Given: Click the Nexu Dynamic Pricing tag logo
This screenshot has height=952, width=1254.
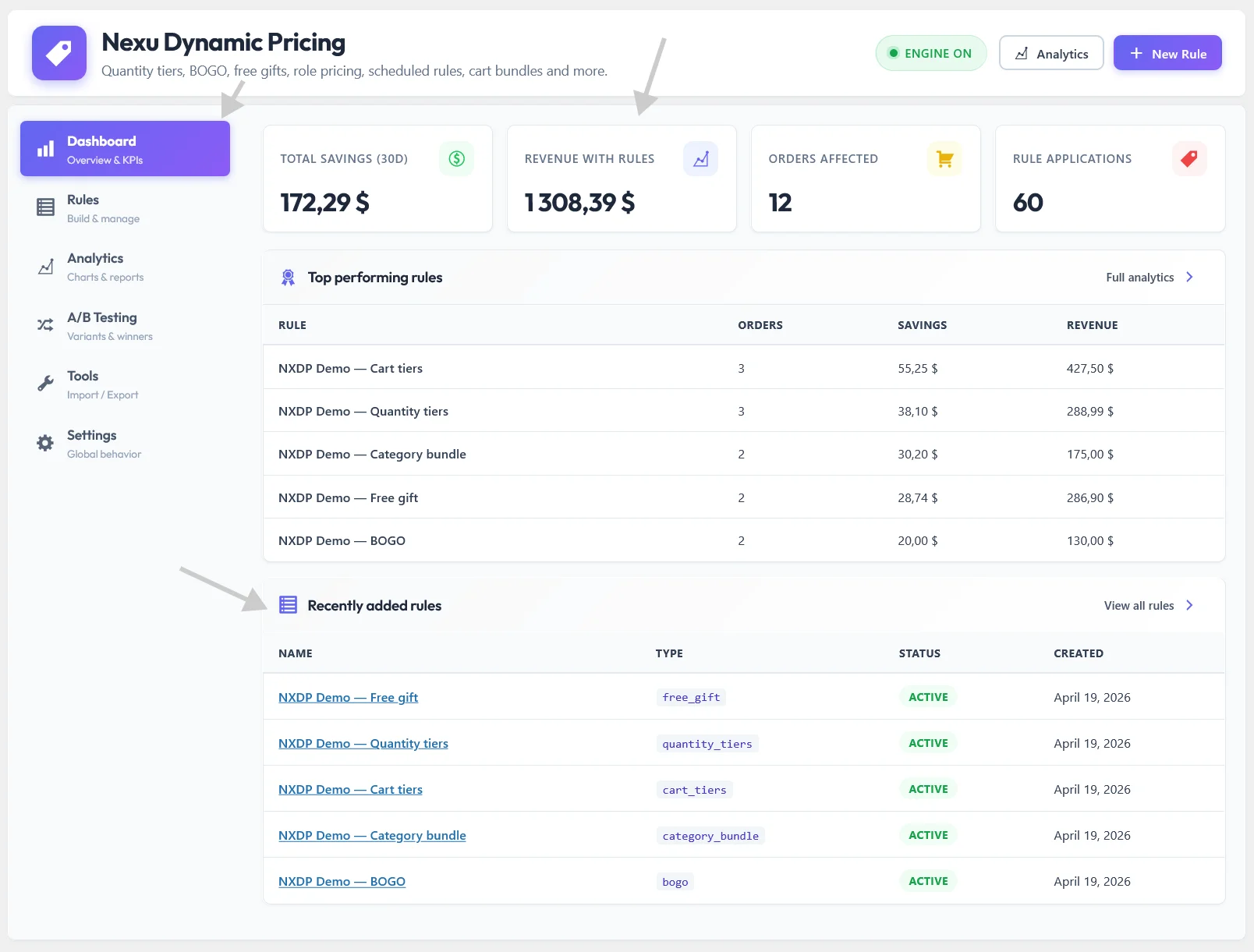Looking at the screenshot, I should [59, 53].
